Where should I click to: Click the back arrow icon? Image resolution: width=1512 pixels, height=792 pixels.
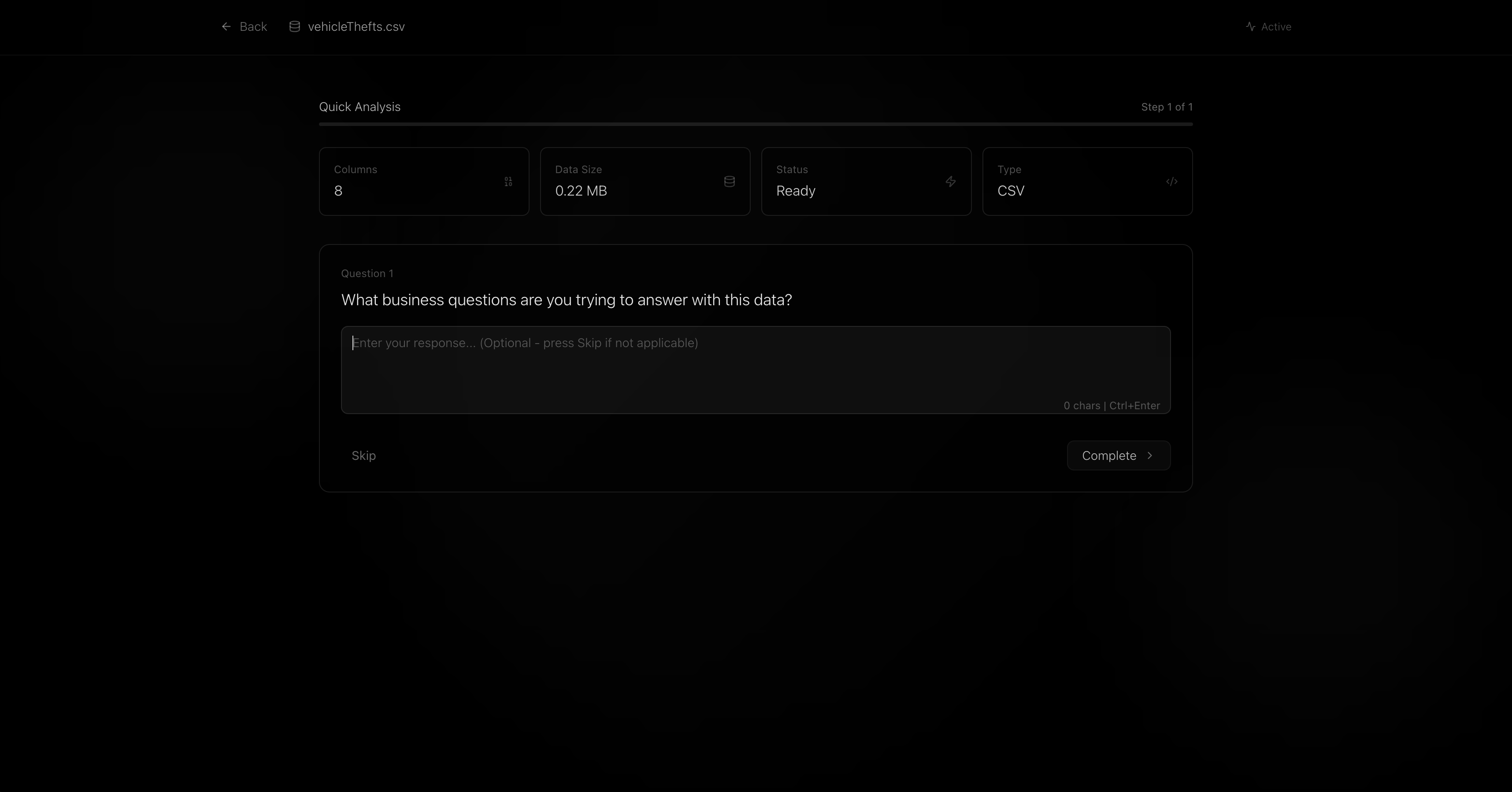(x=226, y=26)
